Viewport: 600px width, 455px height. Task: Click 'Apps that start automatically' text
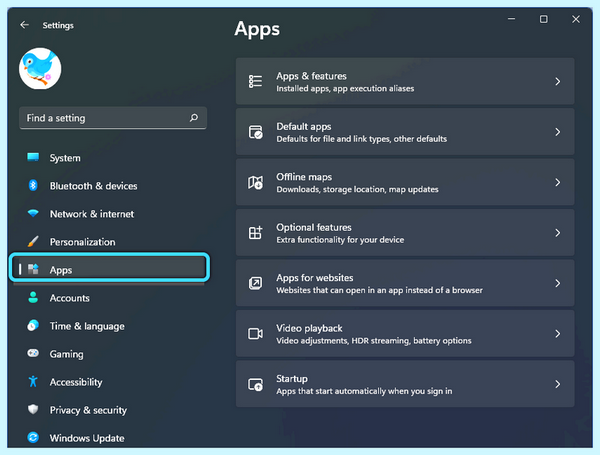331,391
